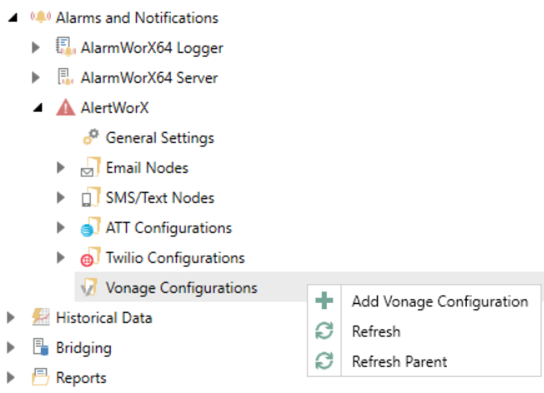Image resolution: width=544 pixels, height=393 pixels.
Task: Expand the AlarmWorX64 Logger node
Action: coord(36,47)
